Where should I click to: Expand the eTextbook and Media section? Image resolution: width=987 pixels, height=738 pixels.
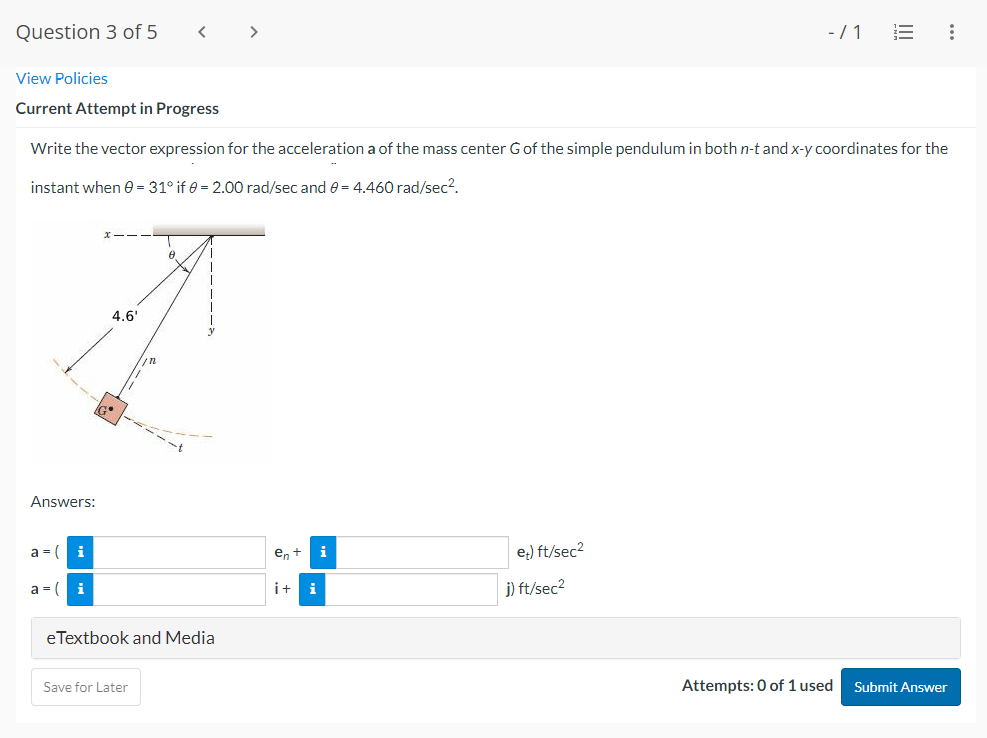pos(129,637)
